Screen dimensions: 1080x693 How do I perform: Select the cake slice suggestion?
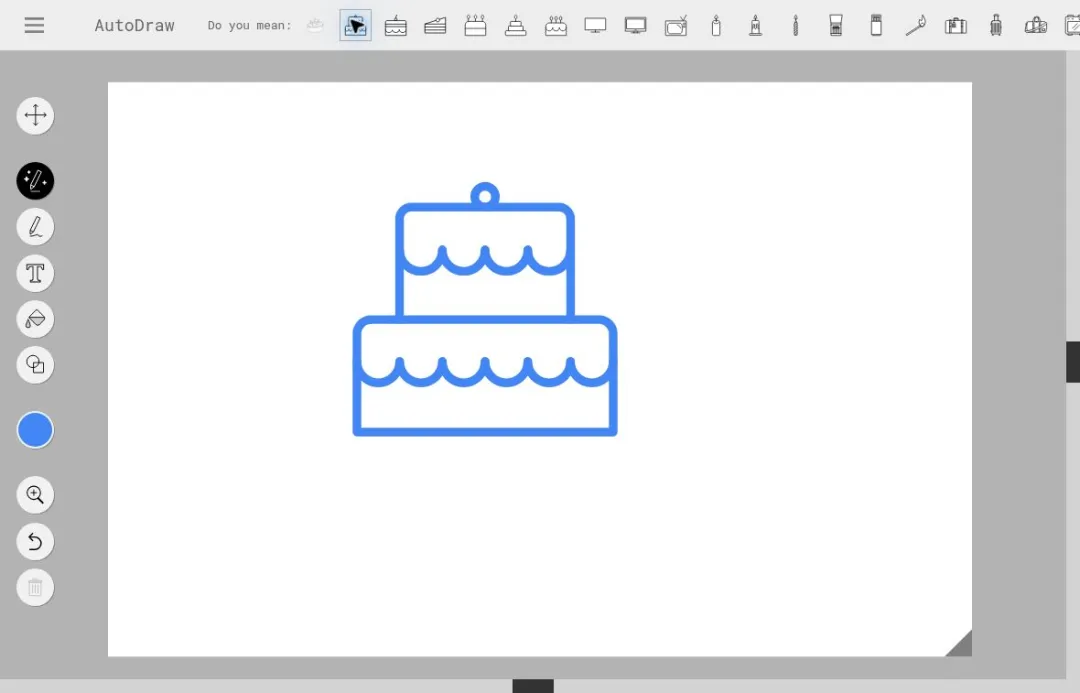[435, 25]
